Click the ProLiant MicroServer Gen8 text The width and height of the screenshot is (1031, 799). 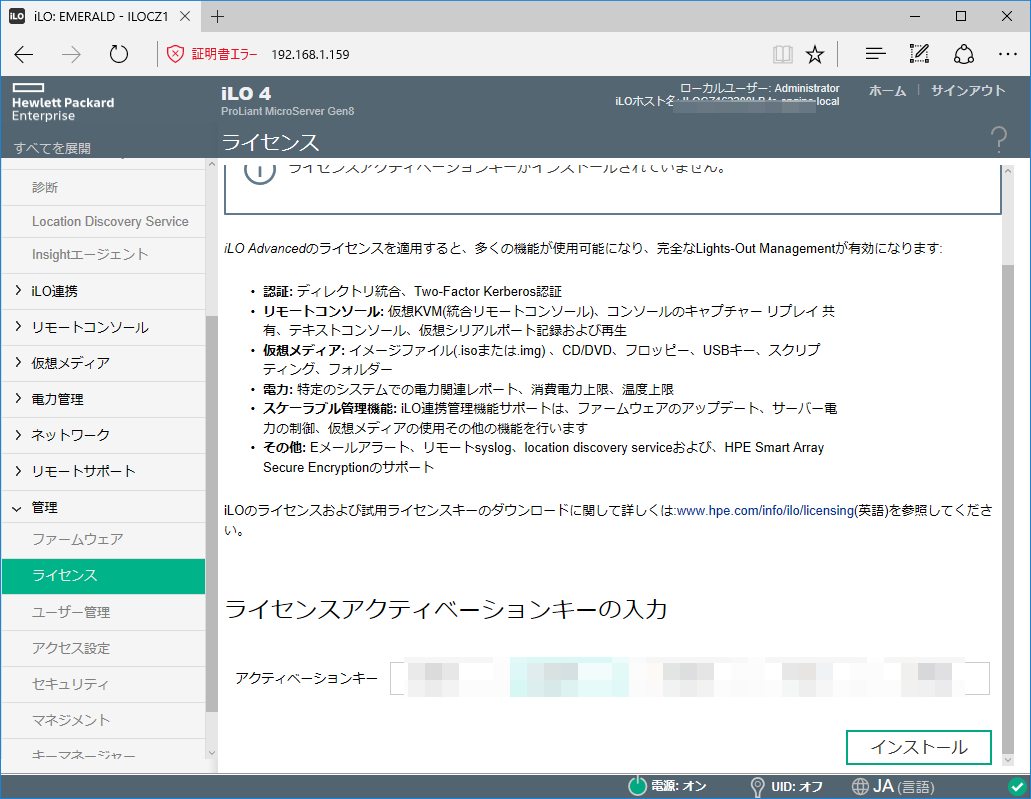click(x=287, y=111)
